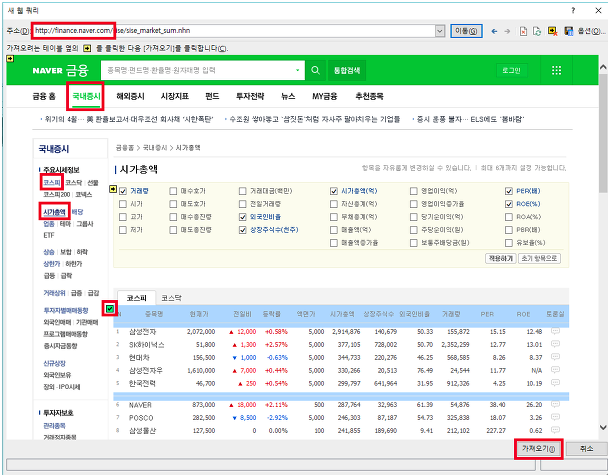Click the stop loading page icon
Image resolution: width=610 pixels, height=476 pixels.
tap(524, 31)
